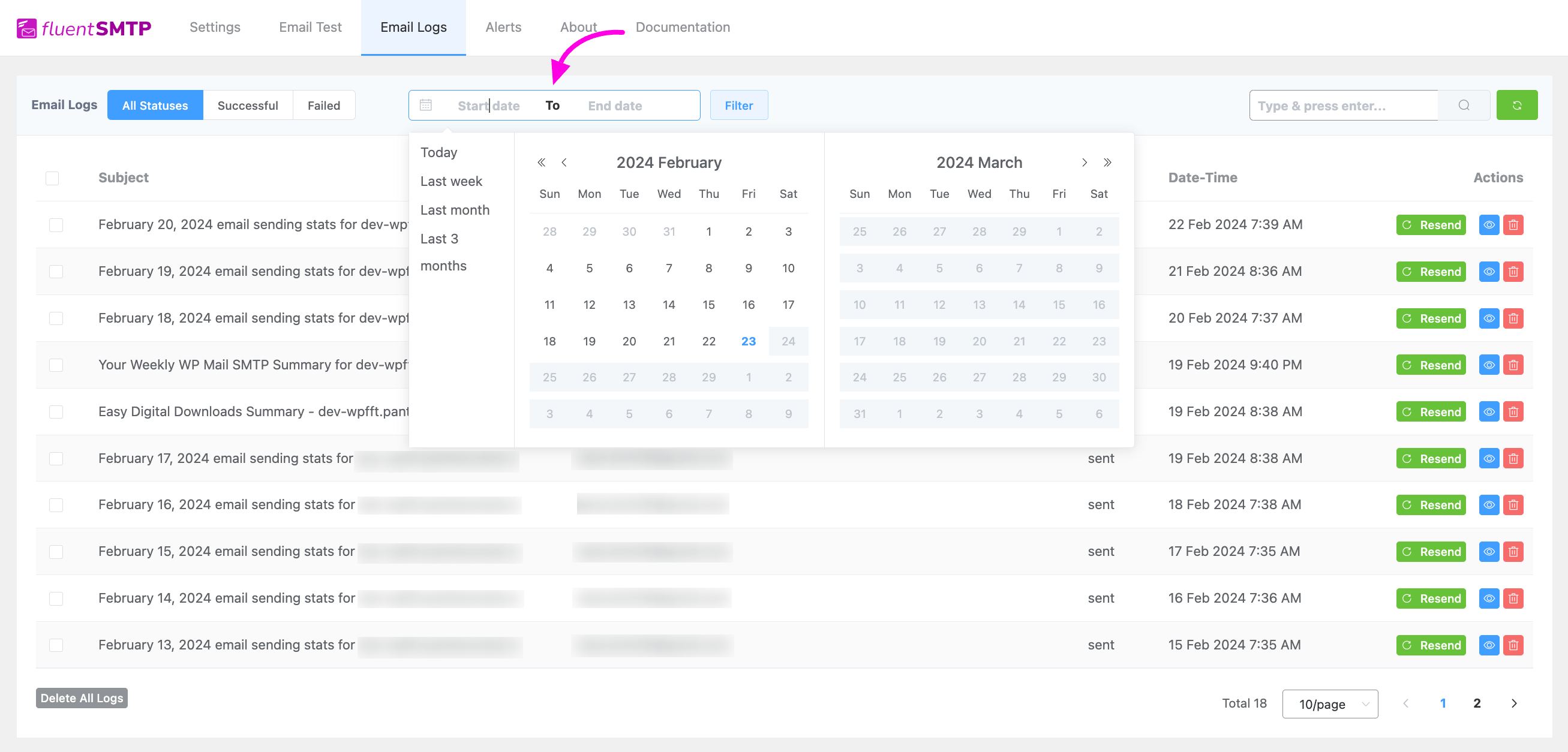
Task: Delete the February 17 stats log
Action: pos(1513,458)
